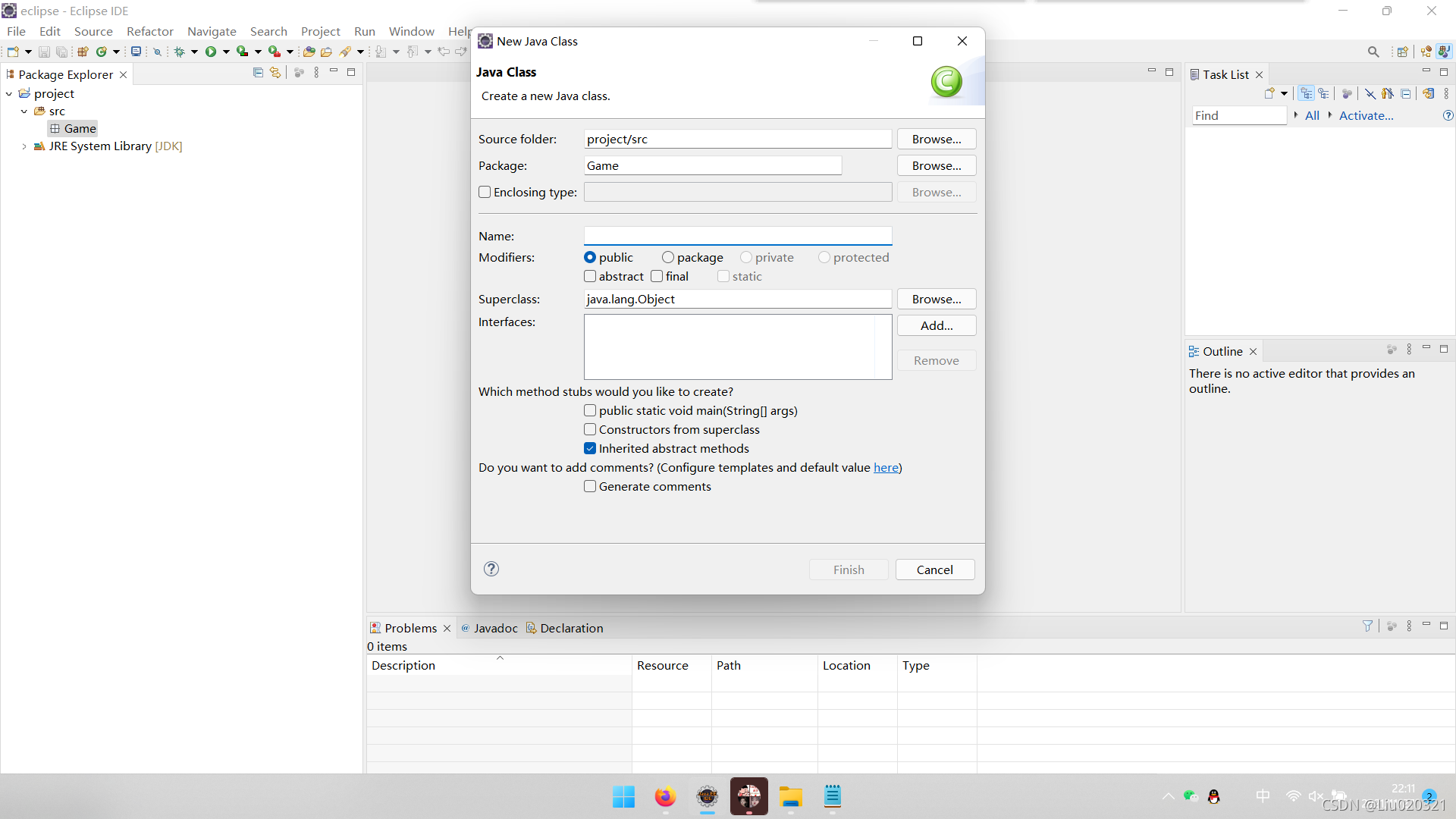Screen dimensions: 1456x819
Task: Click Link with Editor in Package Explorer
Action: (275, 73)
